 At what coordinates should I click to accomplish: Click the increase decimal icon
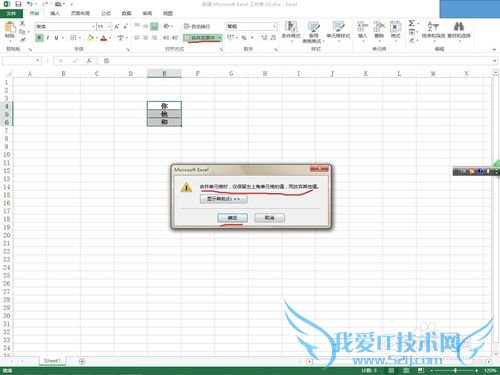point(264,38)
